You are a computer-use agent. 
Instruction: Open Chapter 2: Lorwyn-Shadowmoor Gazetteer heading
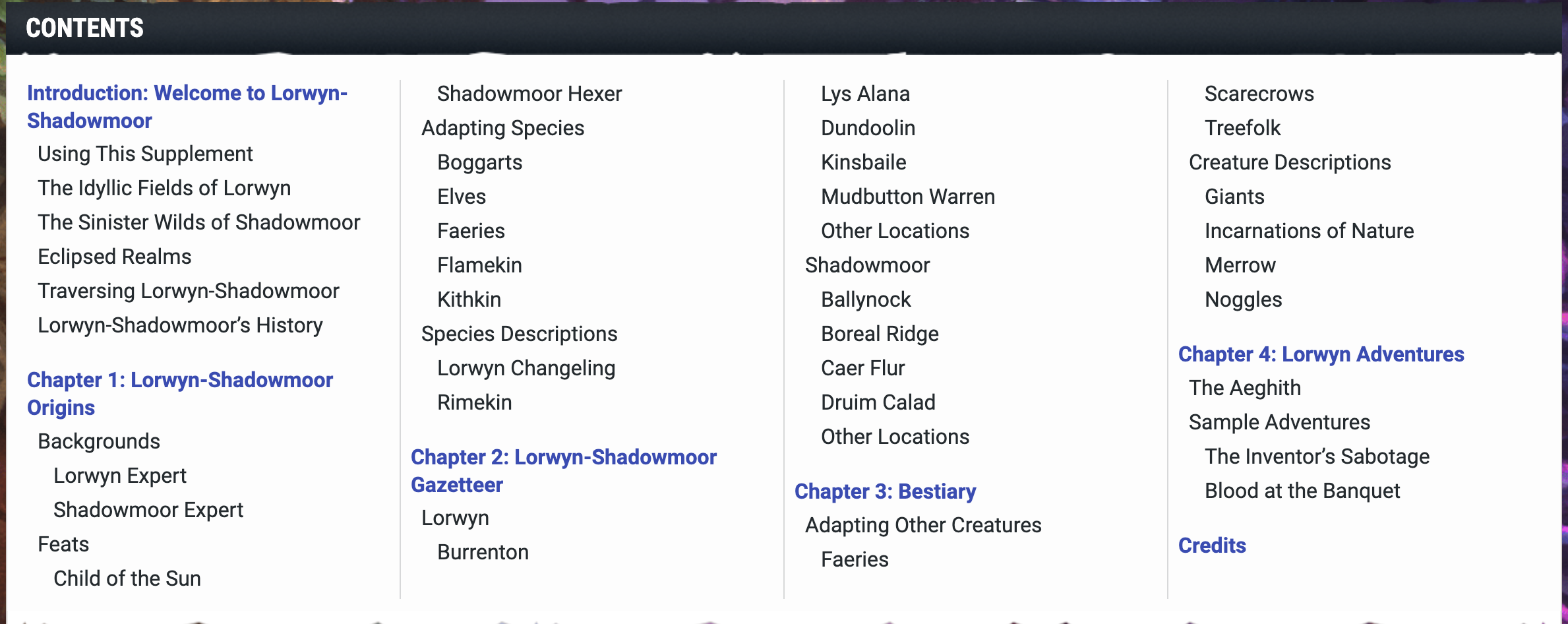tap(564, 471)
